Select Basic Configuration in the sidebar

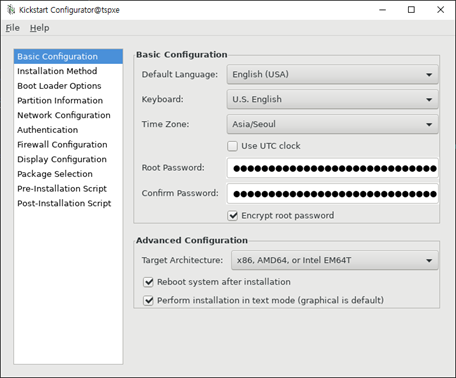[68, 56]
